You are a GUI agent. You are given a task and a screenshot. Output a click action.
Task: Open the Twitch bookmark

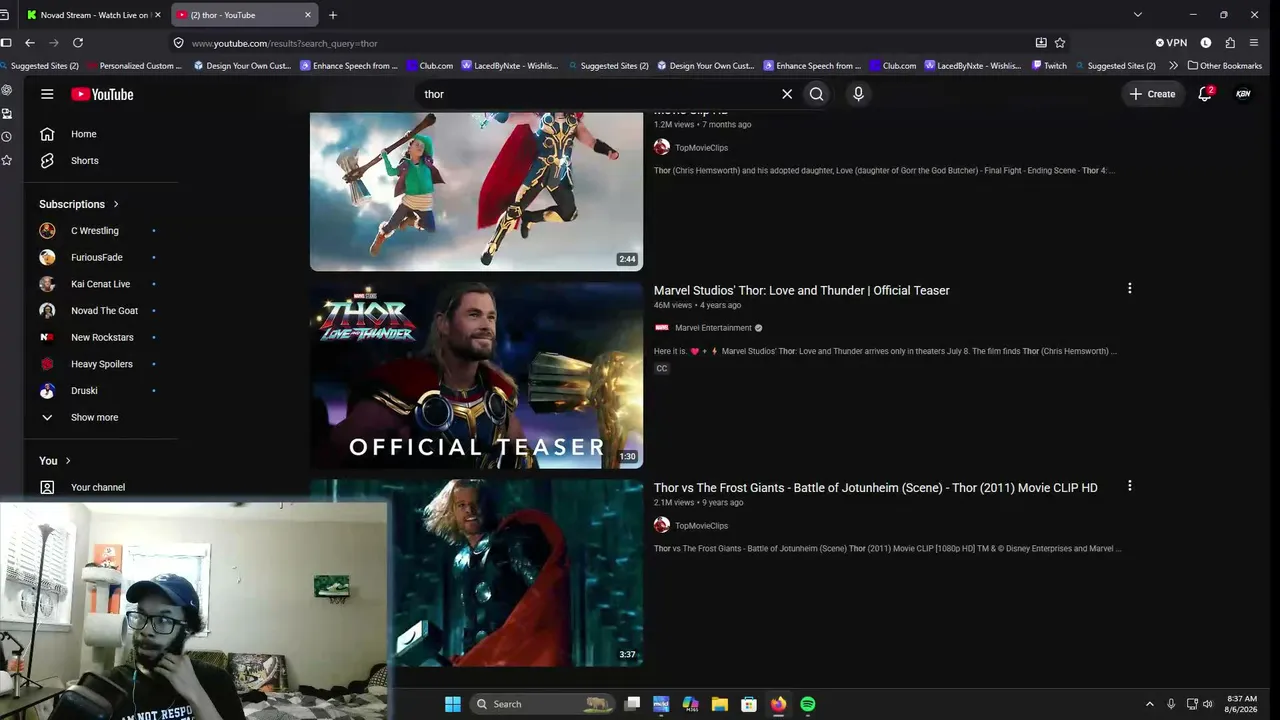[x=1049, y=66]
